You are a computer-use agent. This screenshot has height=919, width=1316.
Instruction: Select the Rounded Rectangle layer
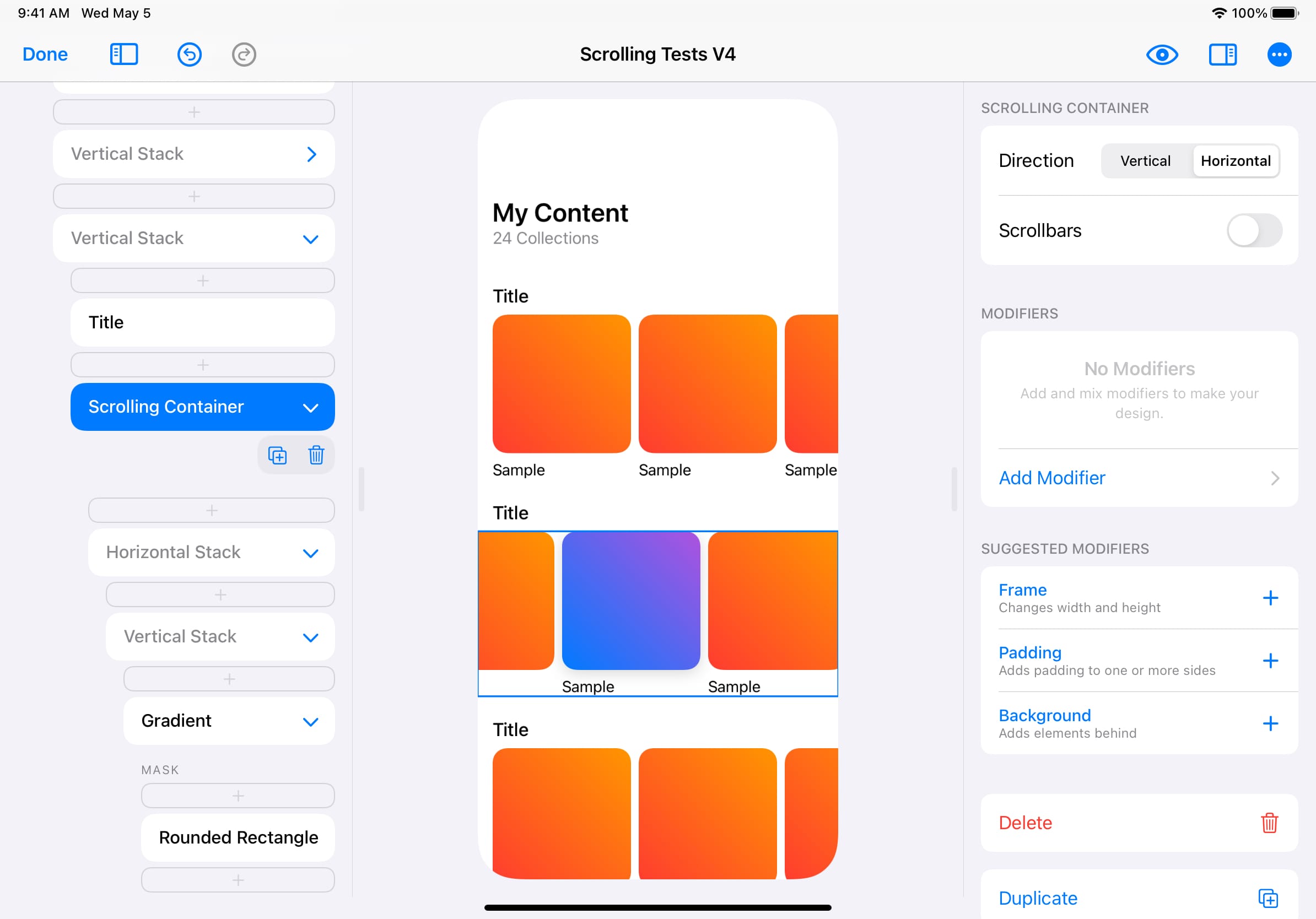[x=238, y=837]
